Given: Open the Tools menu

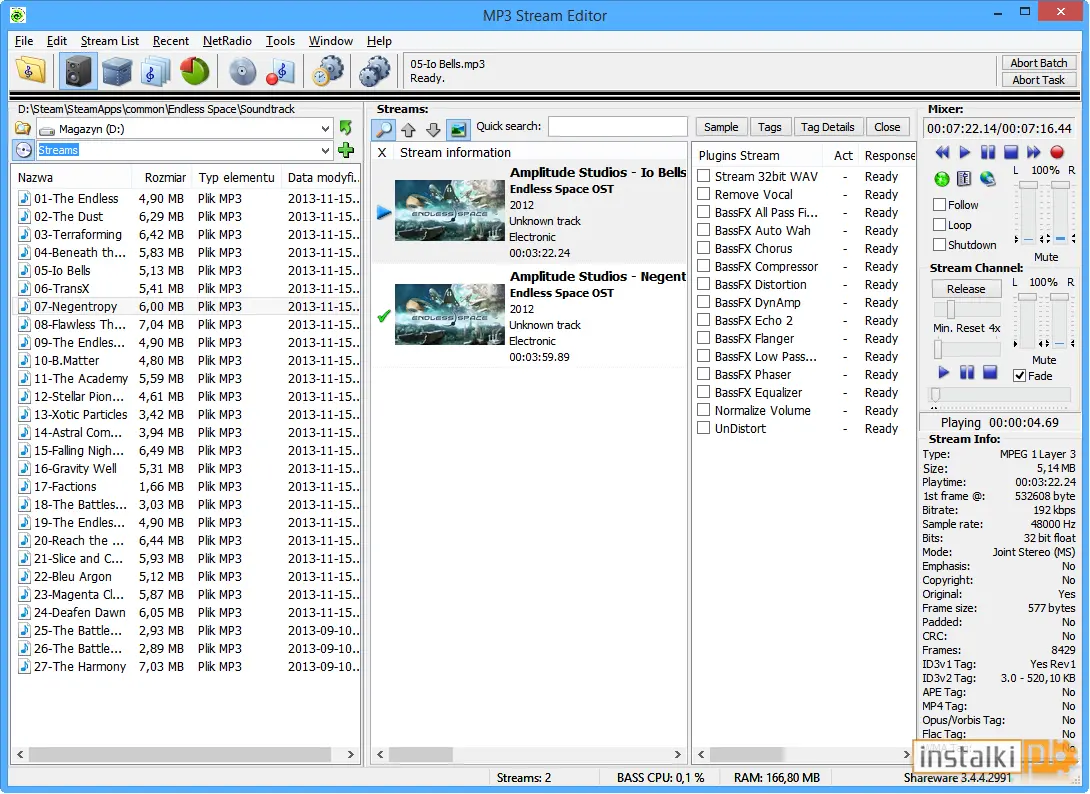Looking at the screenshot, I should tap(280, 41).
